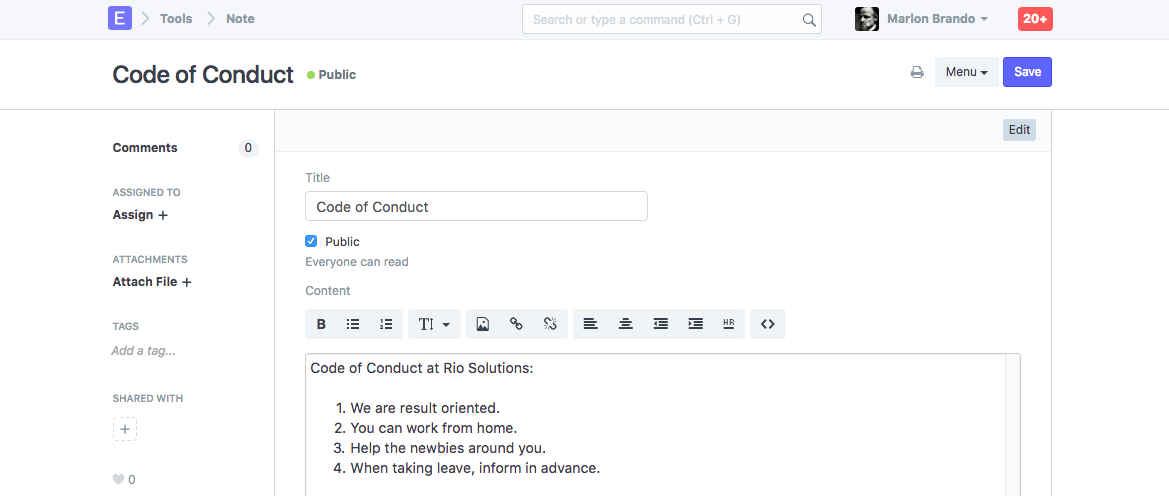The height and width of the screenshot is (496, 1169).
Task: Insert a numbered list
Action: click(x=386, y=324)
